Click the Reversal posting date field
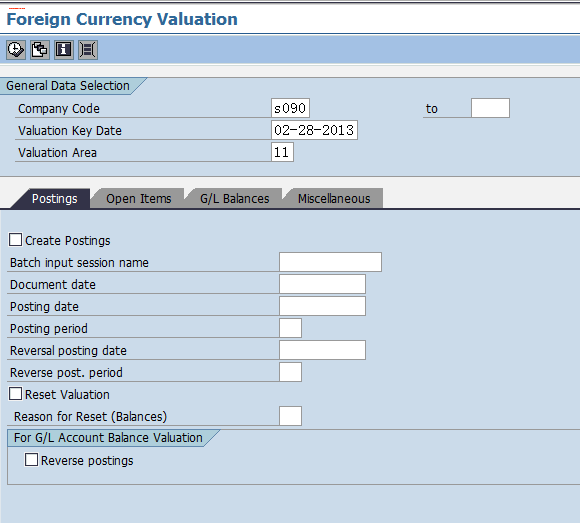 (323, 350)
